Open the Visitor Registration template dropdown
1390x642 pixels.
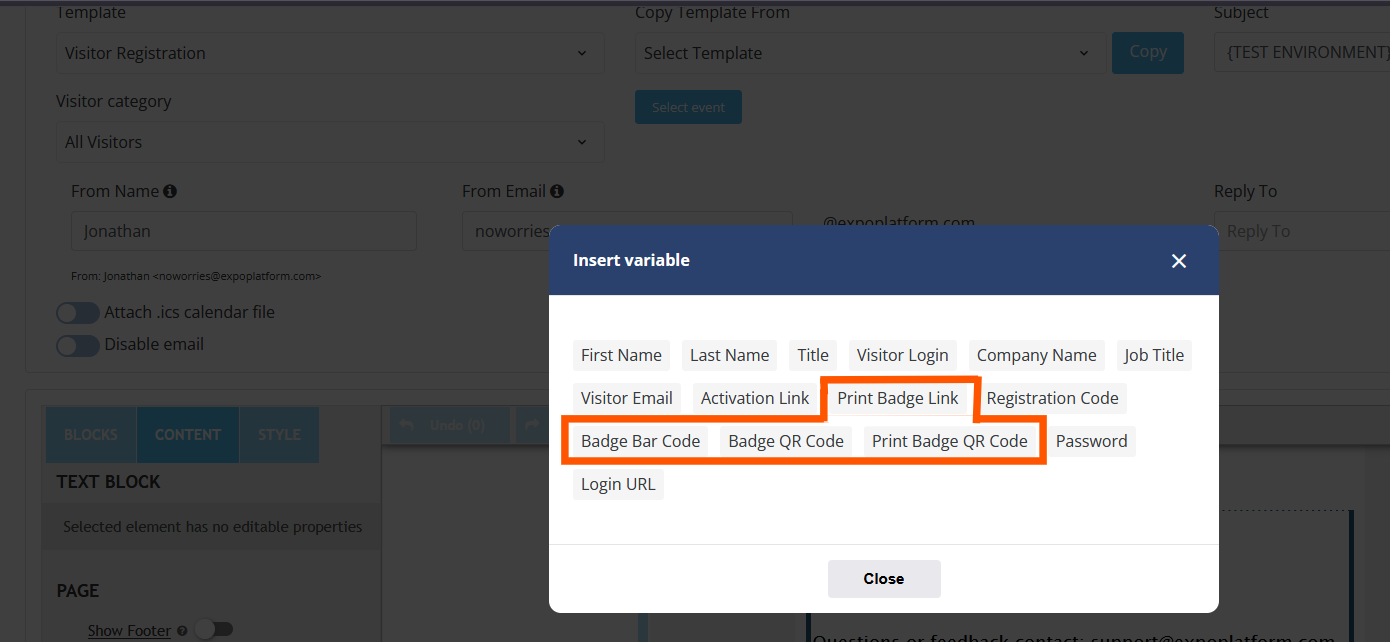tap(330, 53)
